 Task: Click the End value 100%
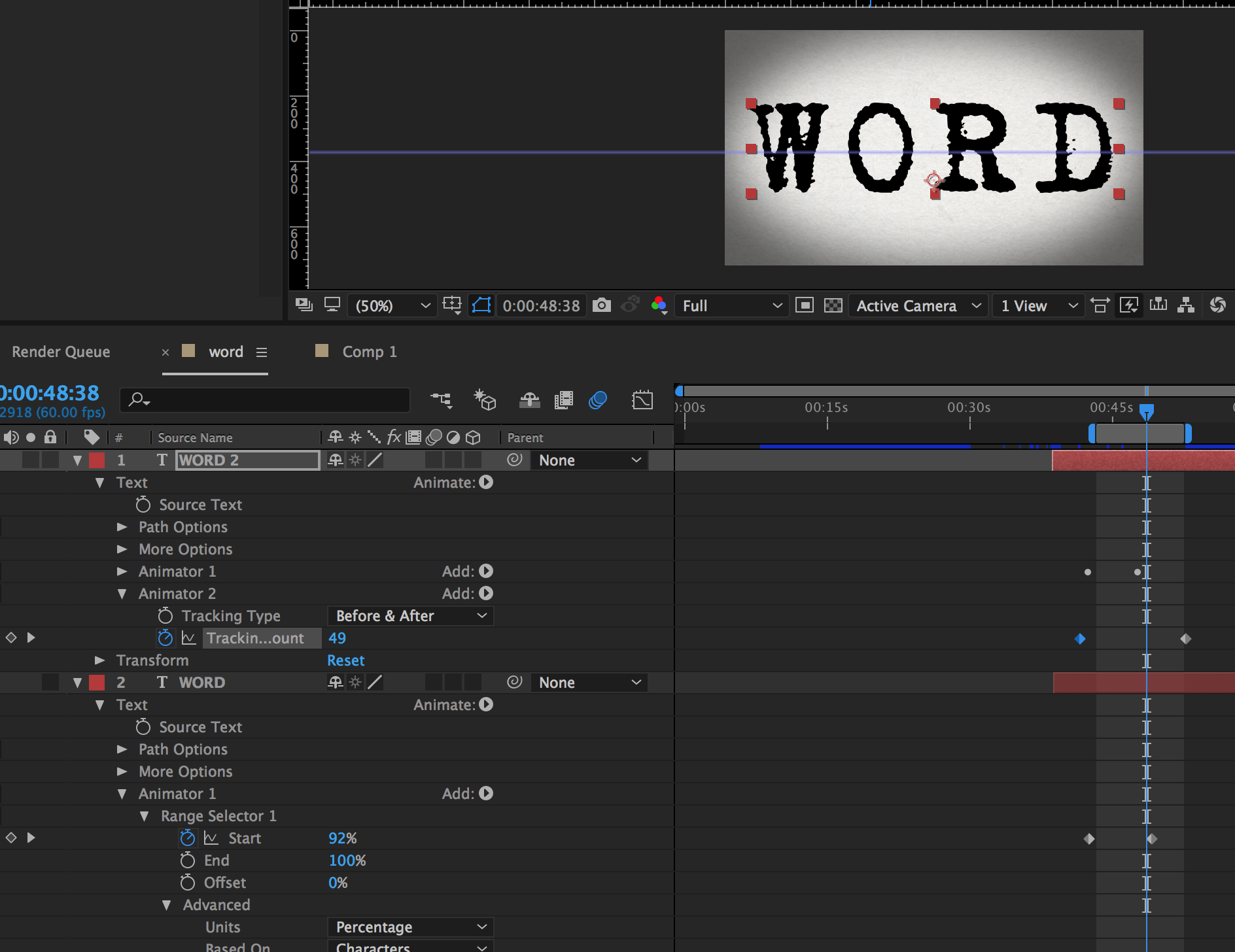coord(347,860)
